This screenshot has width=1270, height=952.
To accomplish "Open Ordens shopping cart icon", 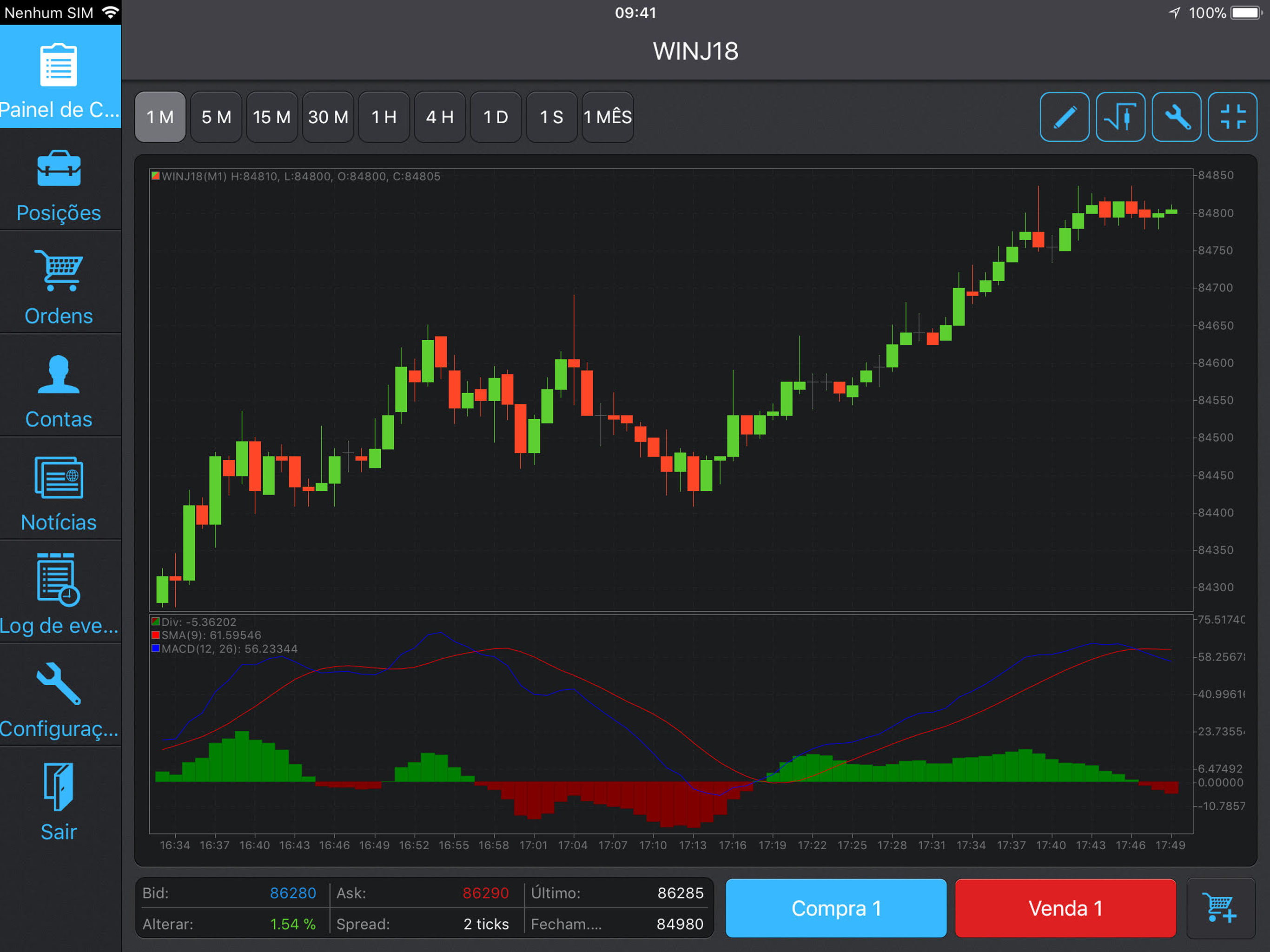I will (x=59, y=271).
